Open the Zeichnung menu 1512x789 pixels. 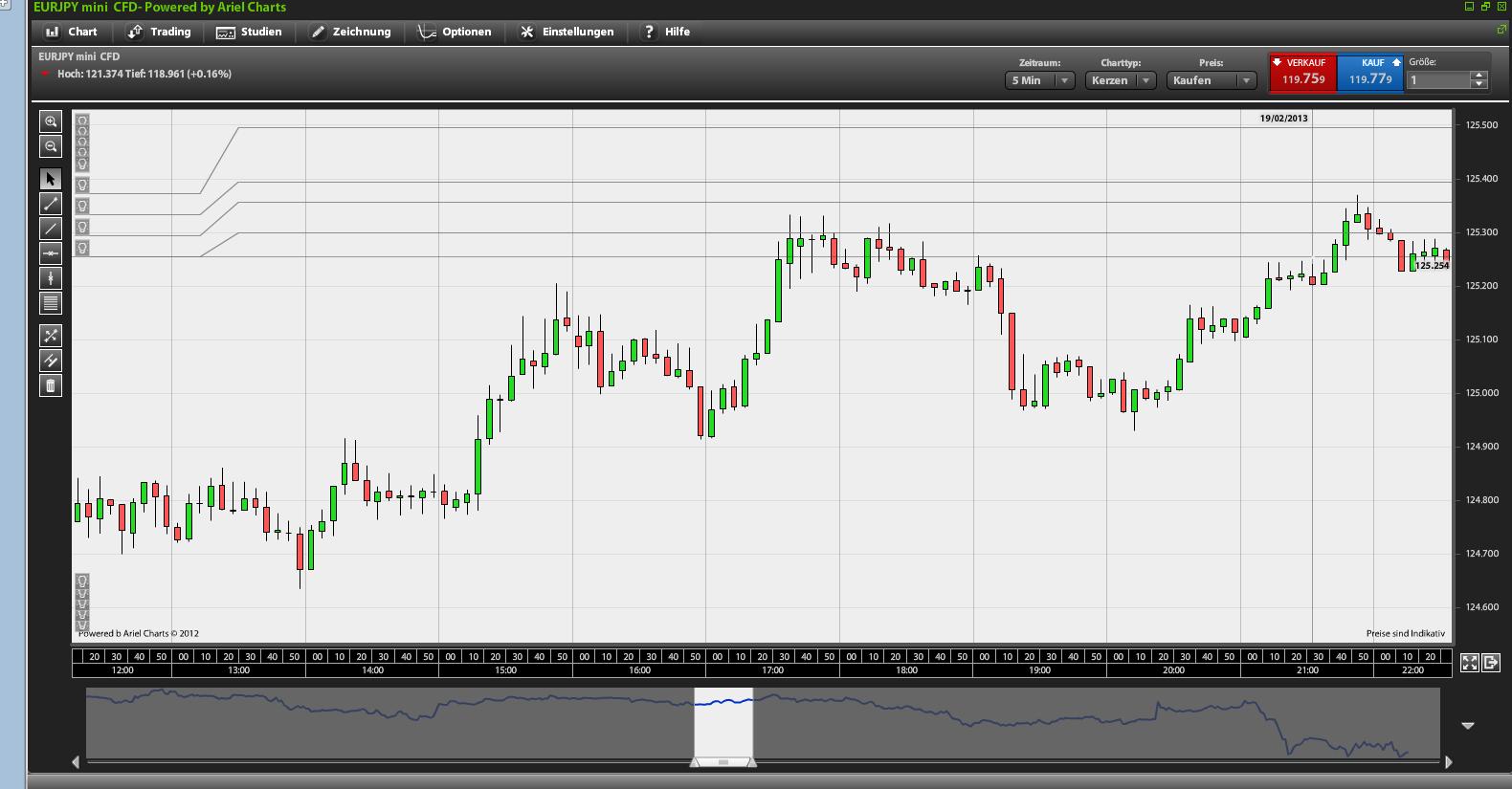tap(350, 32)
